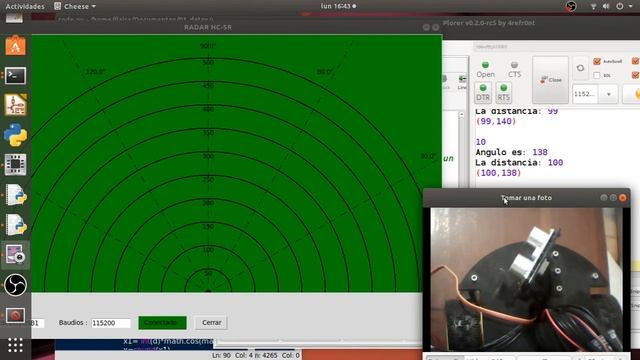Click the green Conectado button

(x=162, y=322)
